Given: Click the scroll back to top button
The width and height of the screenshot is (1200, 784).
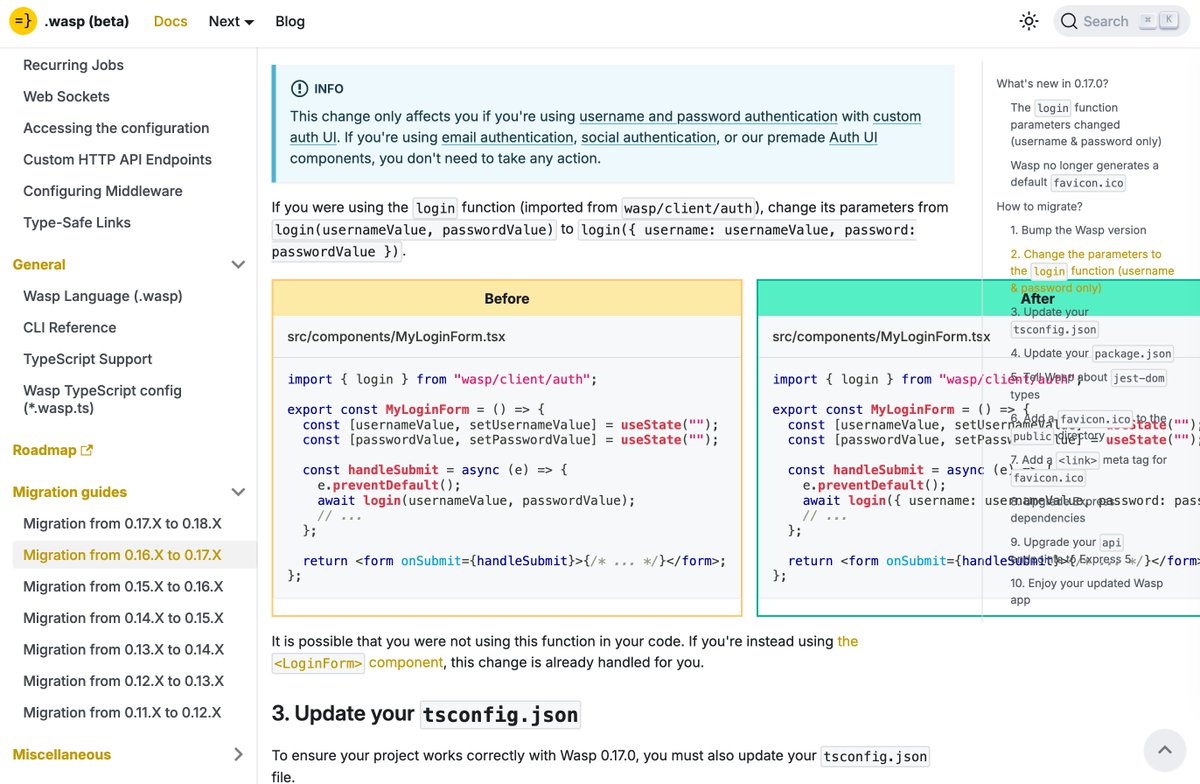Looking at the screenshot, I should coord(1164,748).
